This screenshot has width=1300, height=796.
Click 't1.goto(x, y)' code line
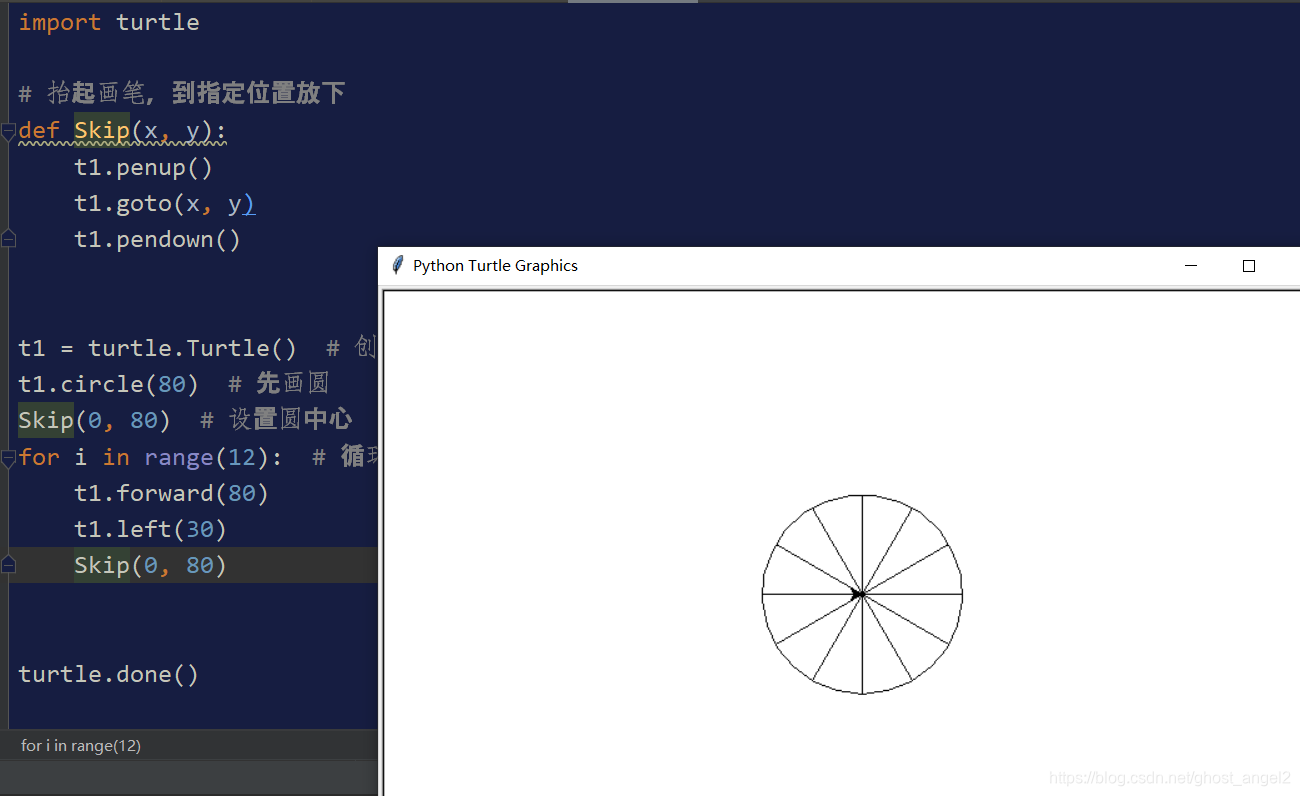(x=165, y=204)
